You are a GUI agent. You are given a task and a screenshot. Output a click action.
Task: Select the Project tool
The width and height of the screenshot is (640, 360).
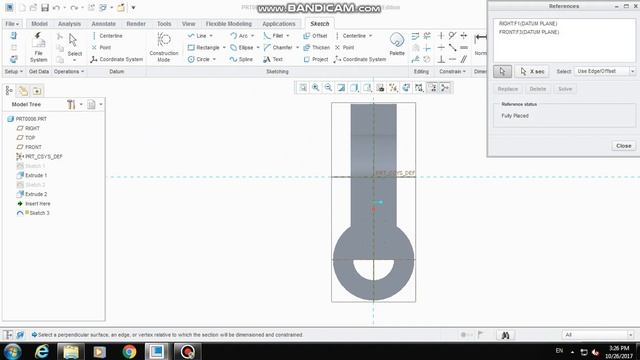[316, 59]
